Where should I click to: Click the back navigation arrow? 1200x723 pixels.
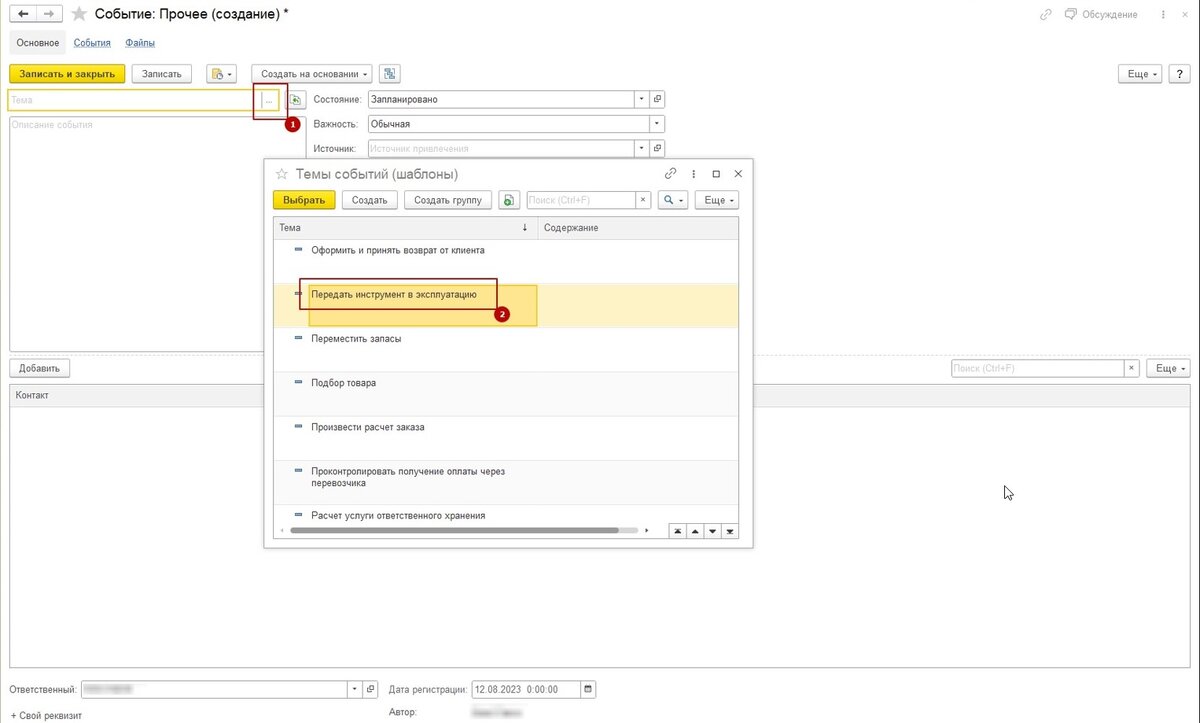(x=23, y=14)
